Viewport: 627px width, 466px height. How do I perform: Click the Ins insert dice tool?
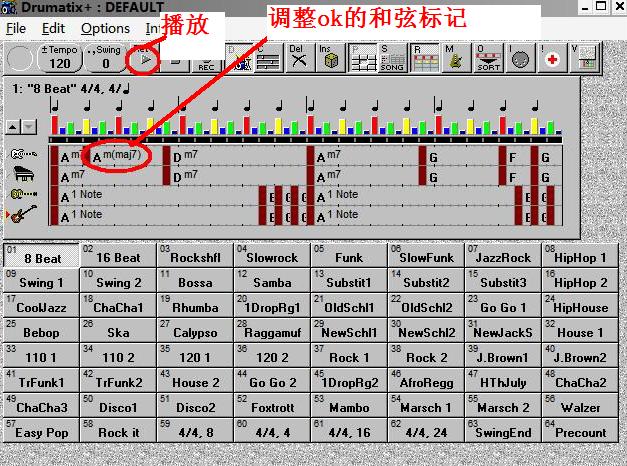tap(330, 58)
